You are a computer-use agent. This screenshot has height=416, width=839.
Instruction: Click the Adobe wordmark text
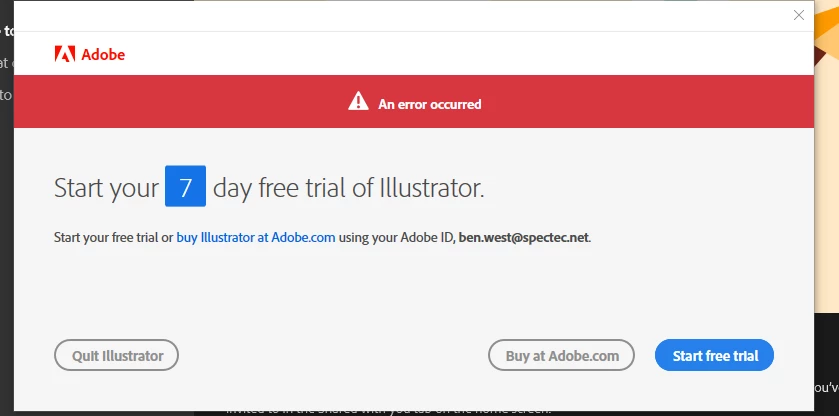[103, 55]
